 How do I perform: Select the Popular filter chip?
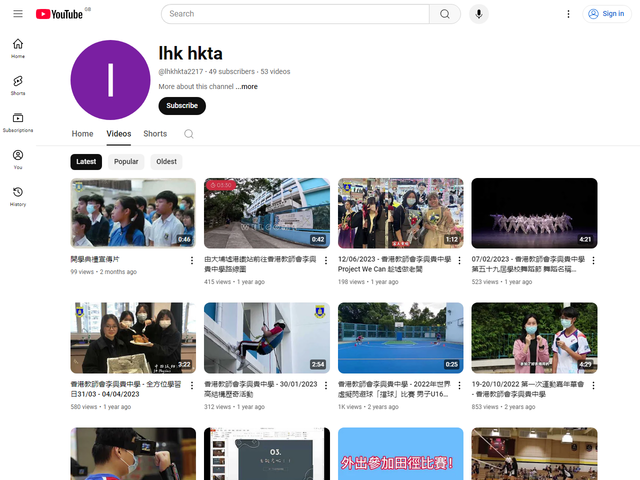point(126,162)
